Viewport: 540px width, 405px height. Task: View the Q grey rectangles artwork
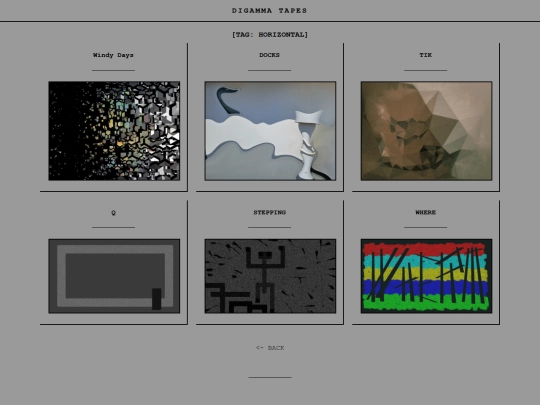[x=114, y=276]
